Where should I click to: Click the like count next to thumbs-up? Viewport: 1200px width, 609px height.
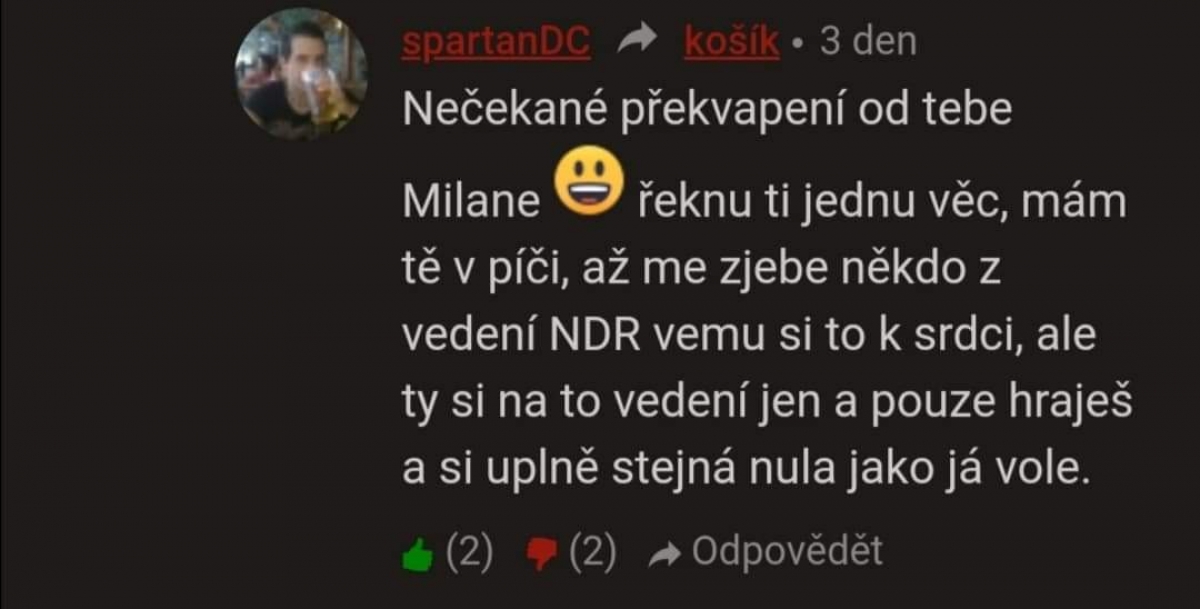(468, 552)
